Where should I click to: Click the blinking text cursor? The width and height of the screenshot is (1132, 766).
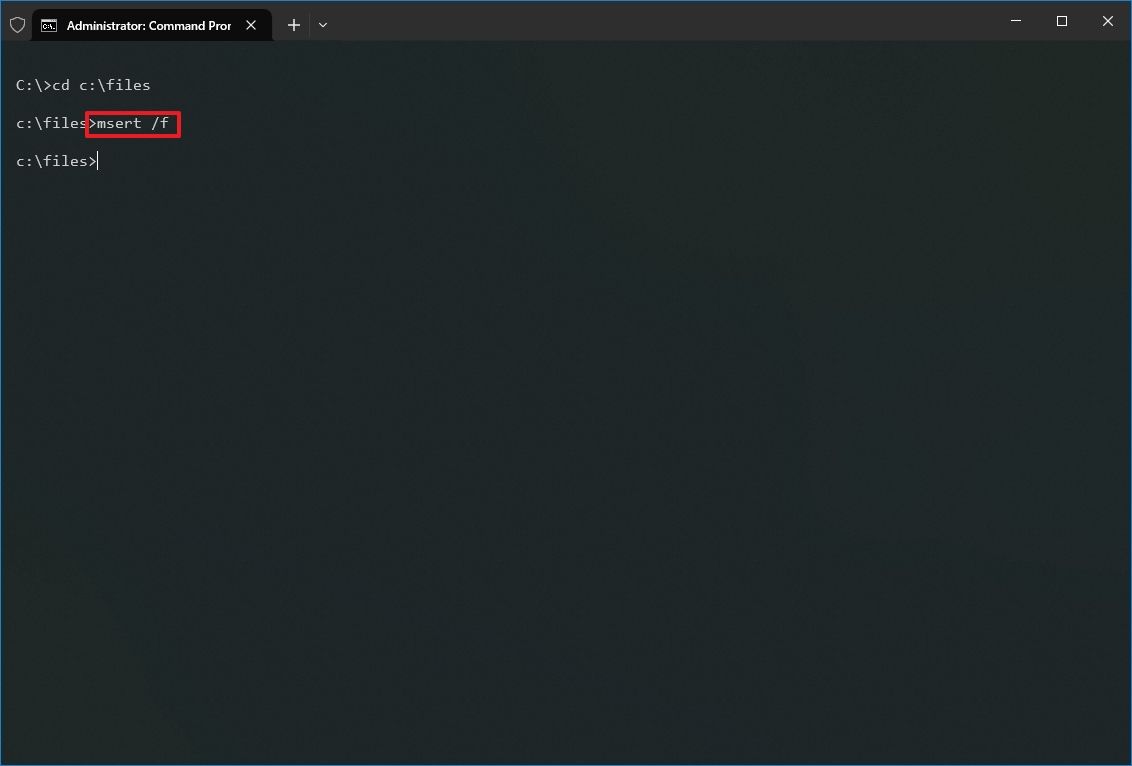coord(96,160)
